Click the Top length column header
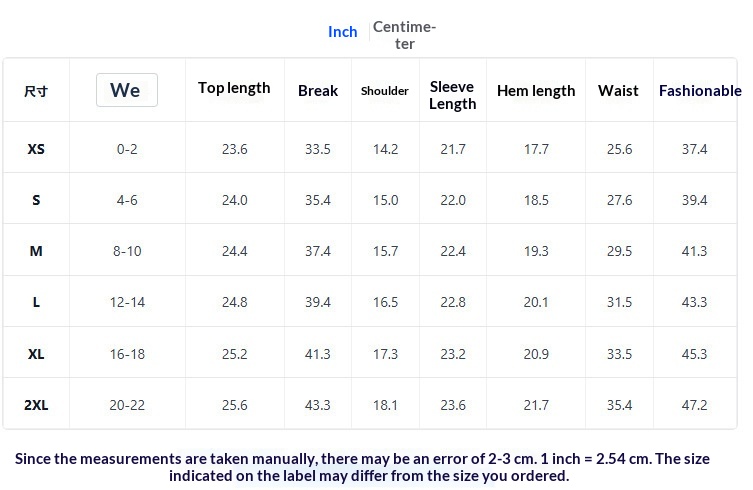Image resolution: width=753 pixels, height=490 pixels. (x=234, y=88)
